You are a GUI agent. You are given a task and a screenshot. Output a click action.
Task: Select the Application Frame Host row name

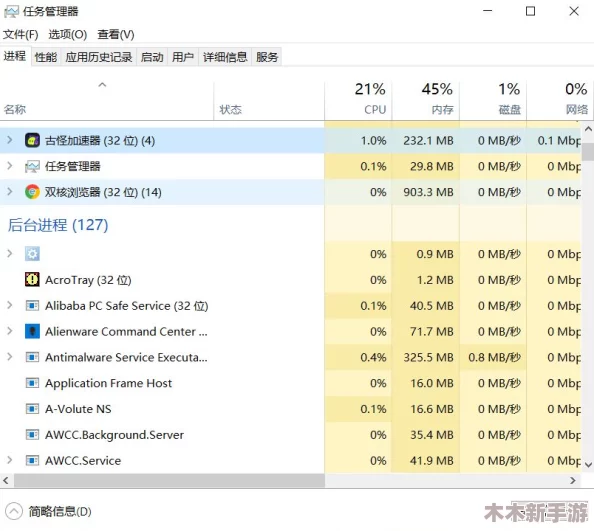click(108, 383)
